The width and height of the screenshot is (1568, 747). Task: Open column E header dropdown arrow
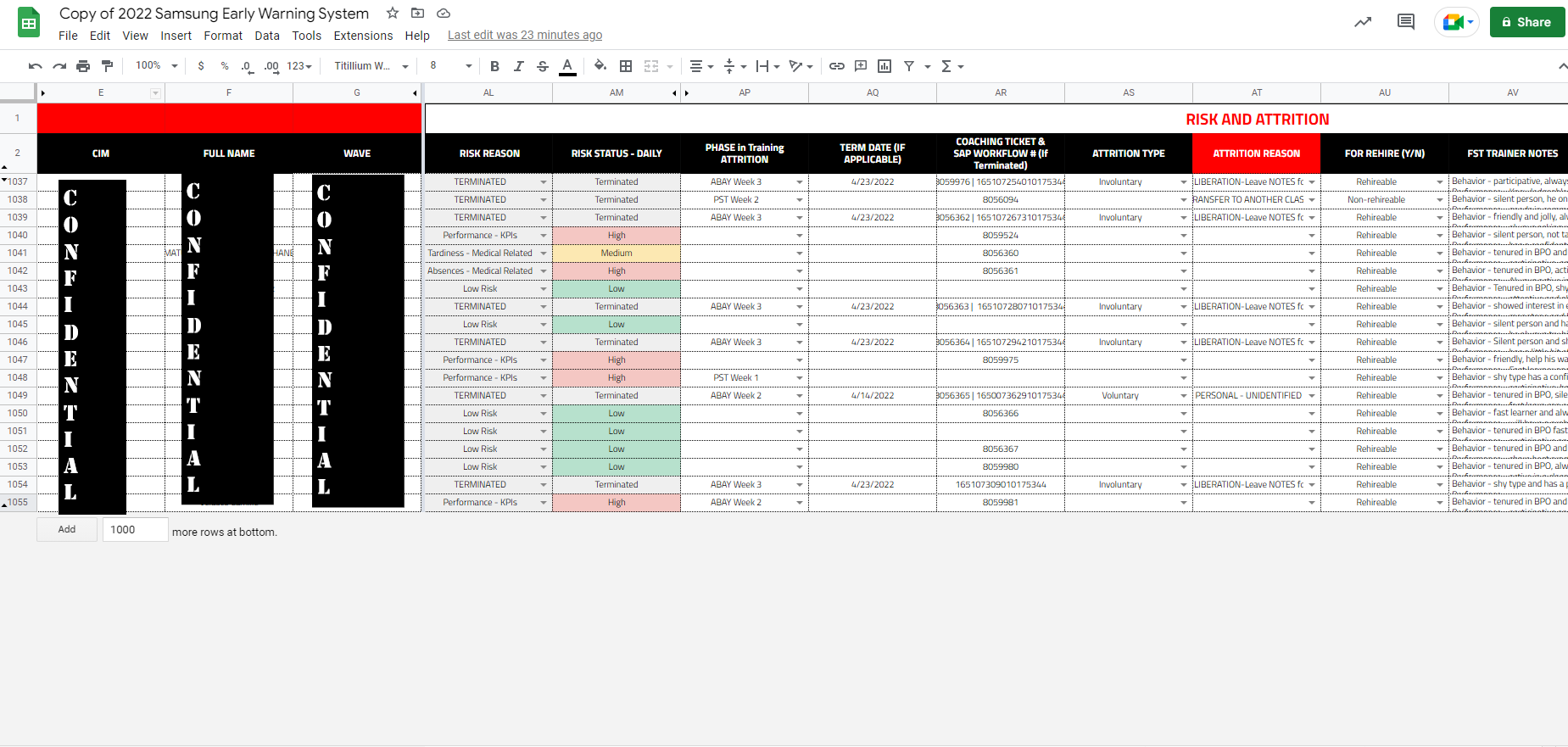pos(156,93)
